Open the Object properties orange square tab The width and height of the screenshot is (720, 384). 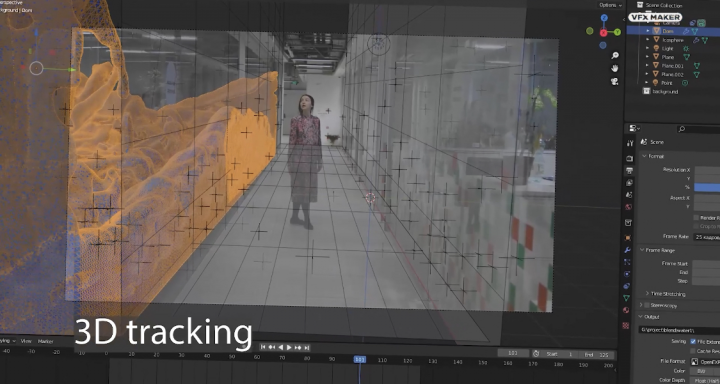coord(628,238)
